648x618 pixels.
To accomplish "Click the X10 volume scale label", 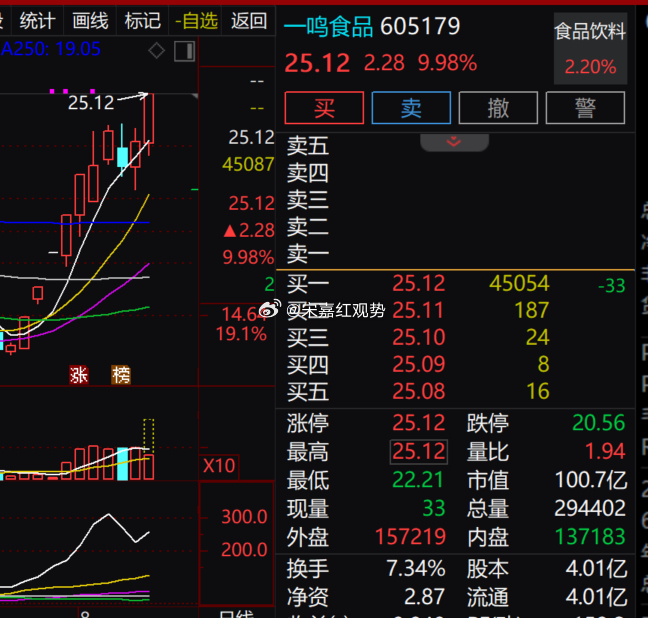I will coord(219,466).
